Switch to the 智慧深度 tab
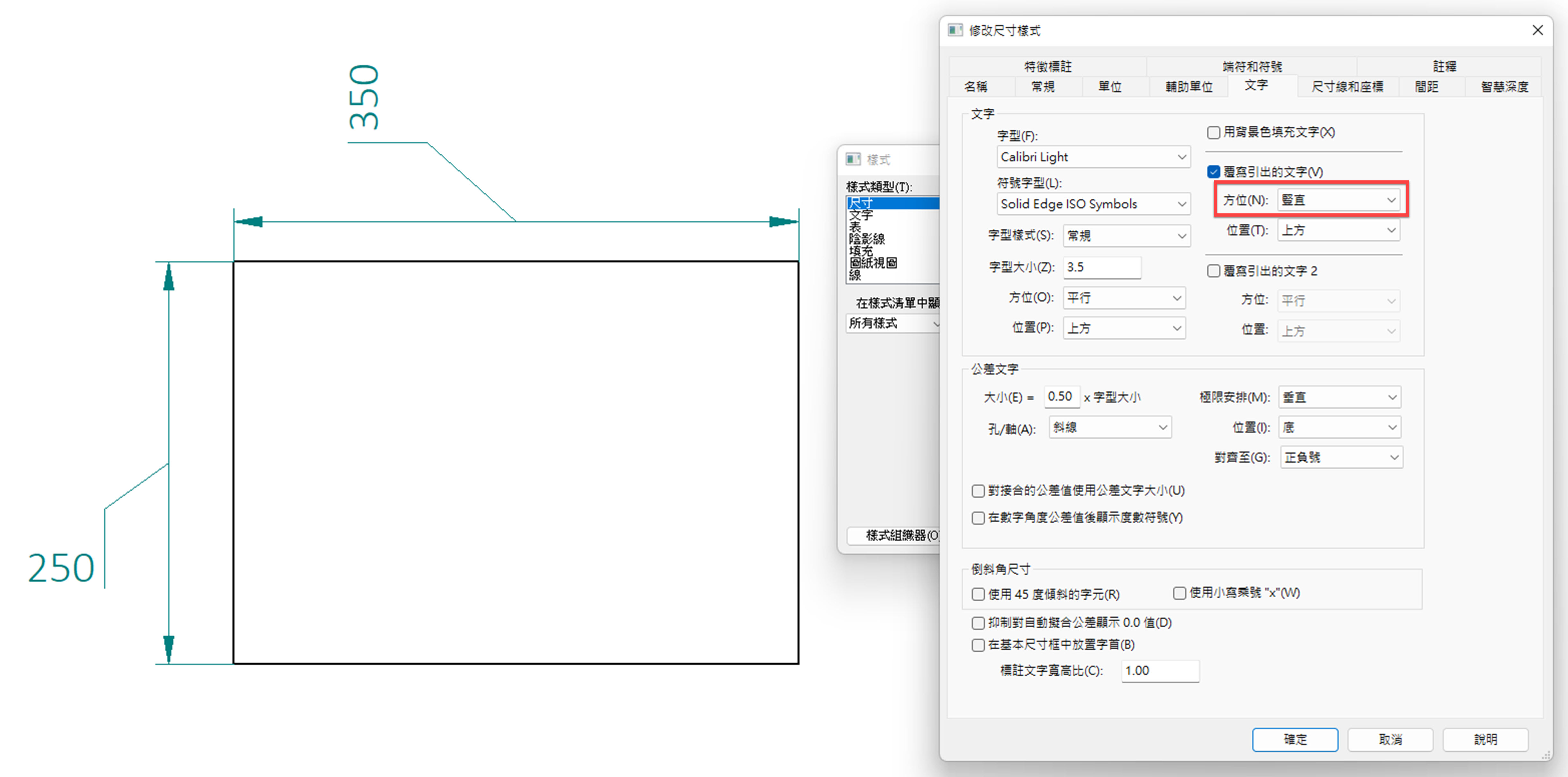The height and width of the screenshot is (777, 1568). click(x=1504, y=87)
